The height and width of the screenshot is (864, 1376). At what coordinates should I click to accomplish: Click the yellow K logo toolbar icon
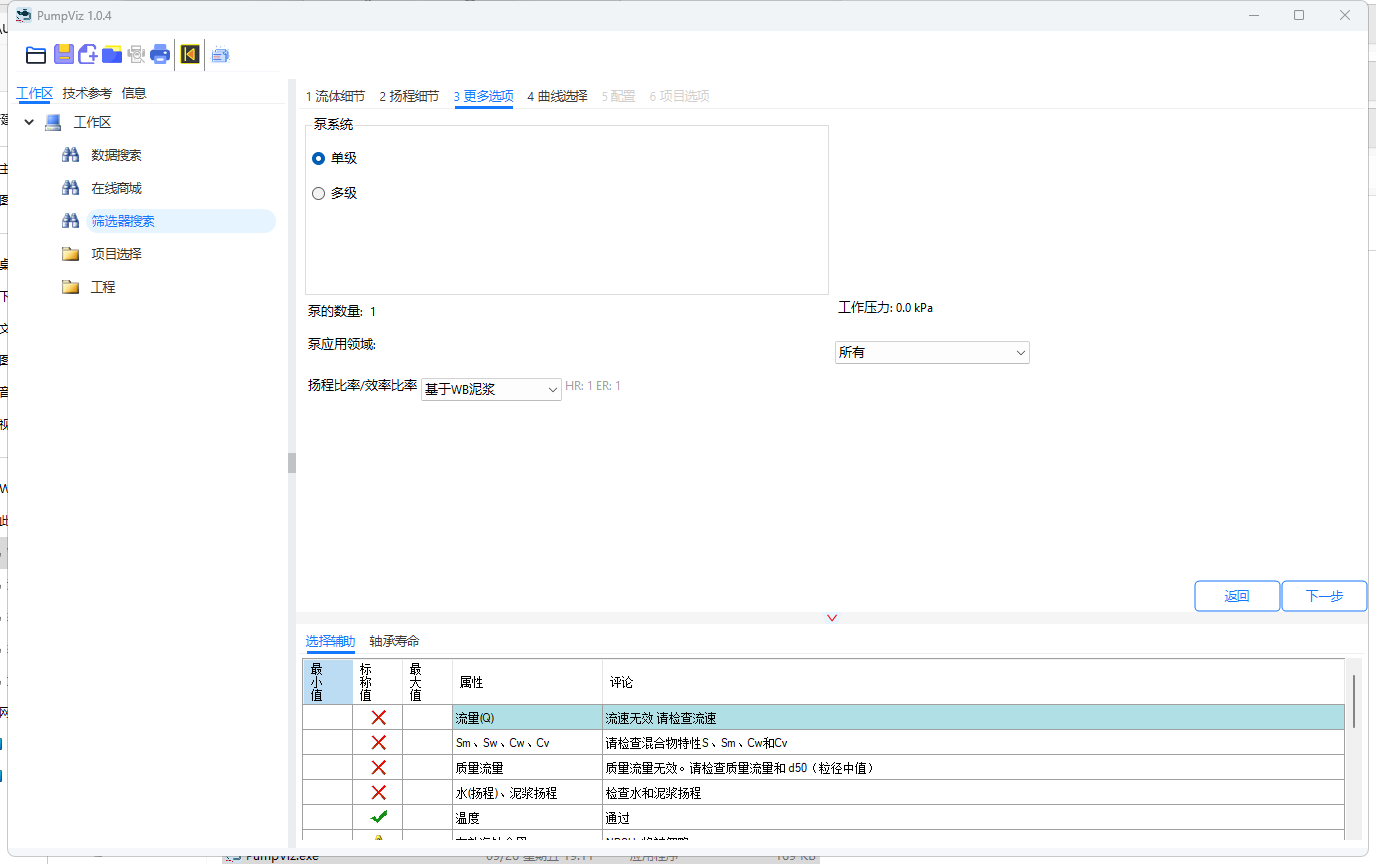tap(189, 54)
